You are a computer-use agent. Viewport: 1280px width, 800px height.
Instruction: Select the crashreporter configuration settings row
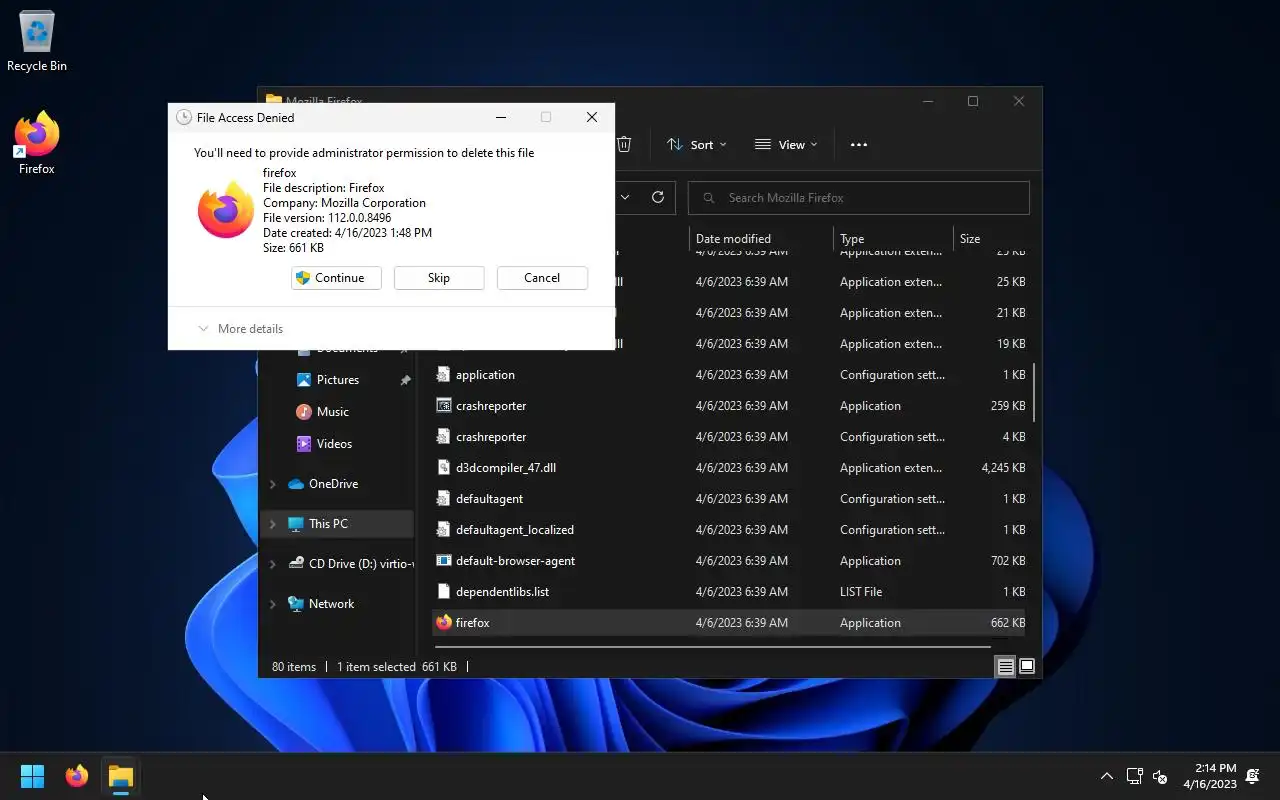729,436
